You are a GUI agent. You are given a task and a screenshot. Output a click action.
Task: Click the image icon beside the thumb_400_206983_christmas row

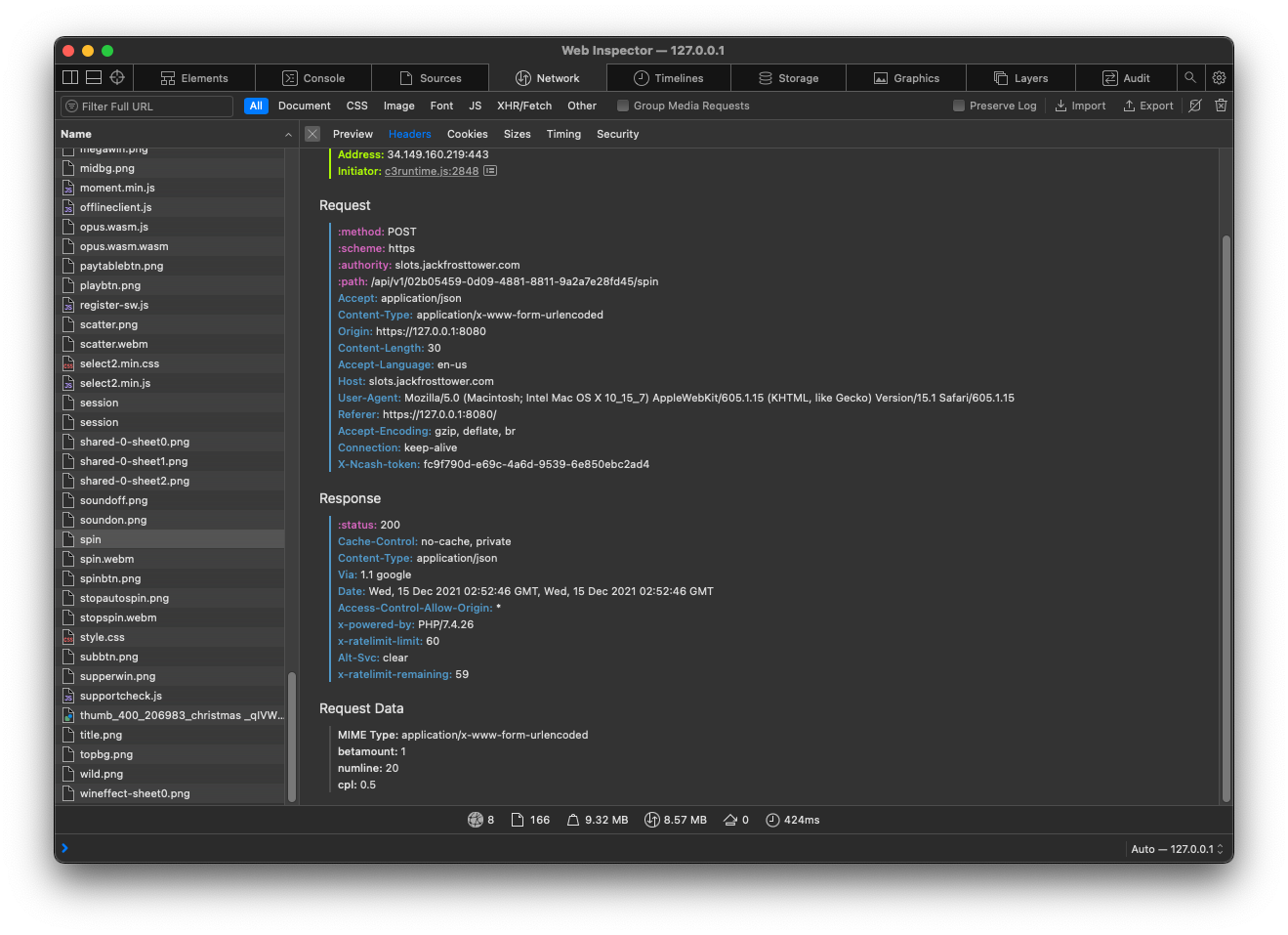click(x=68, y=715)
